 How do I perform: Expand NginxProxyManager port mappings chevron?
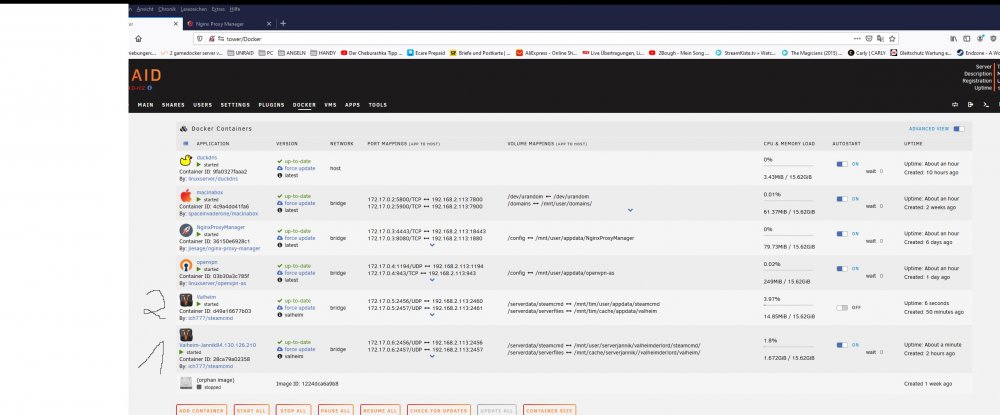click(x=432, y=245)
